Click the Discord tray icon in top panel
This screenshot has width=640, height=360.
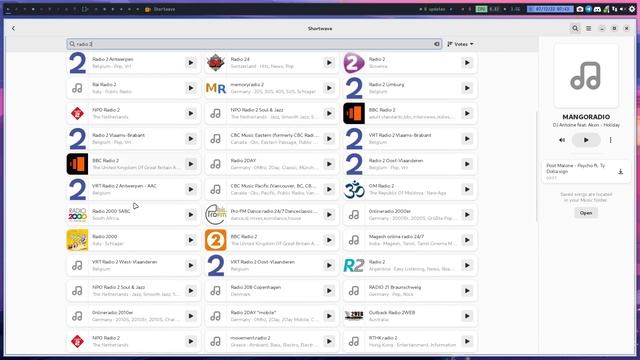point(598,9)
